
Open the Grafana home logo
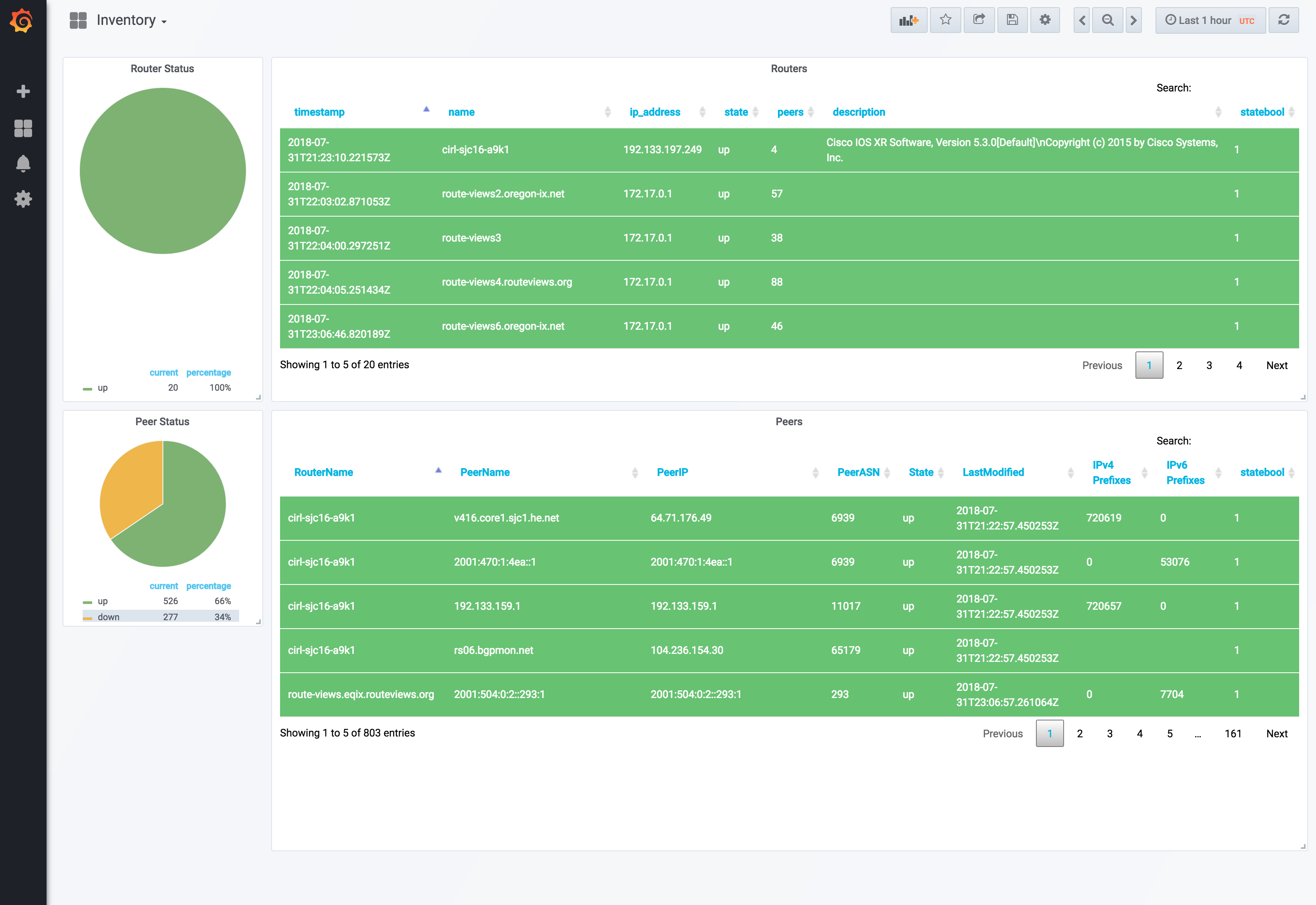tap(22, 21)
